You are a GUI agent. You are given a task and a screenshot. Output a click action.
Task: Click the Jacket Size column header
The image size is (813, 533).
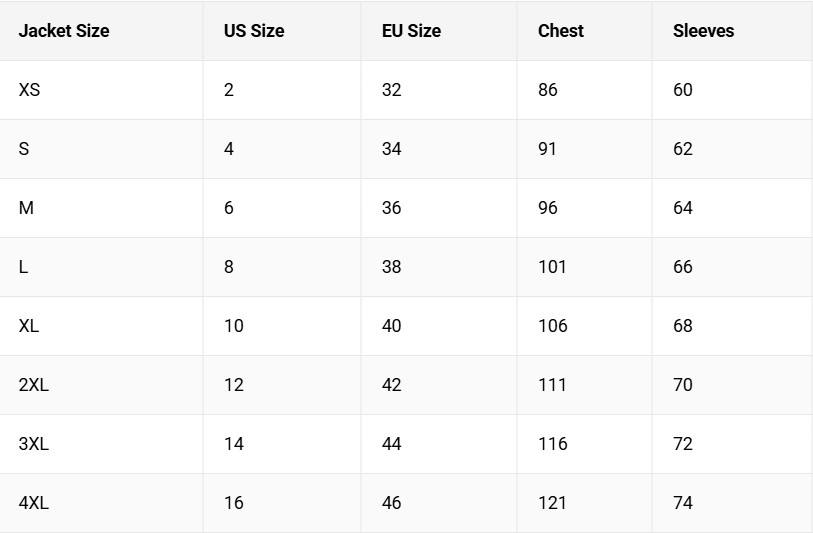[x=64, y=31]
